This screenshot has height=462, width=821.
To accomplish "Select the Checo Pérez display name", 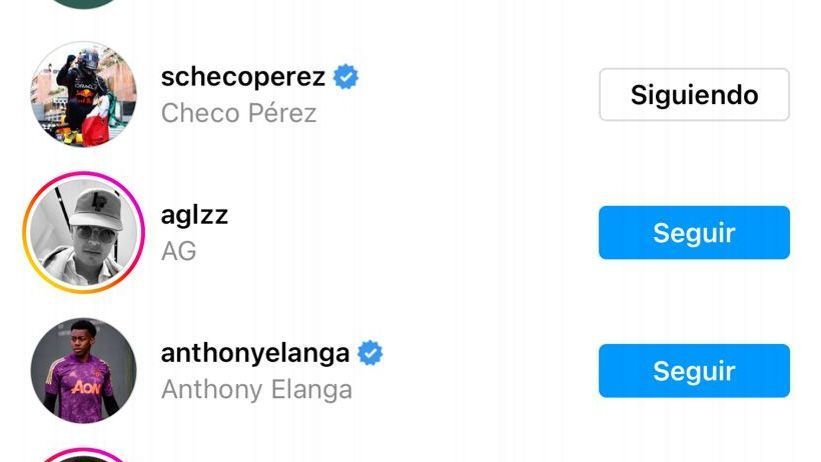I will [239, 113].
